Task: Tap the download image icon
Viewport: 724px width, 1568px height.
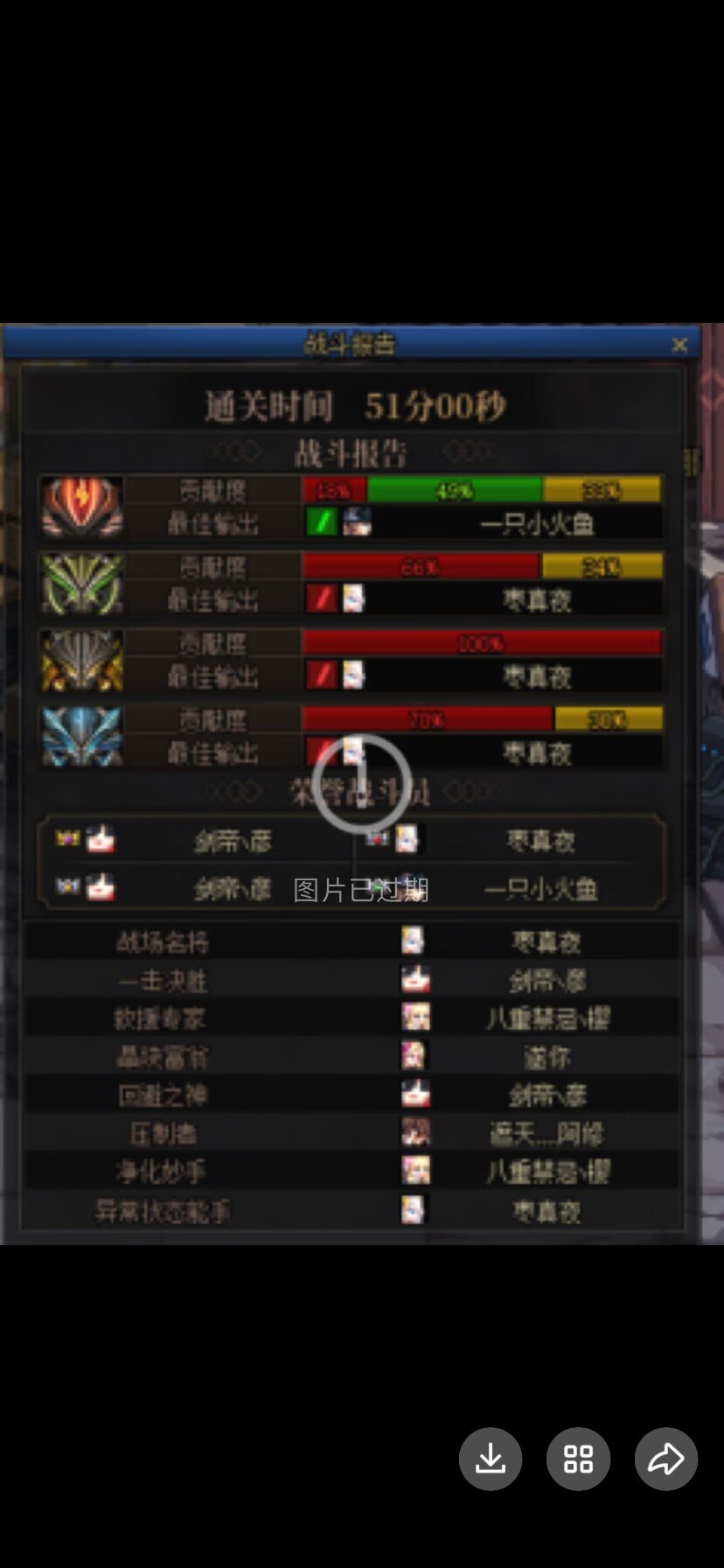Action: click(491, 1459)
